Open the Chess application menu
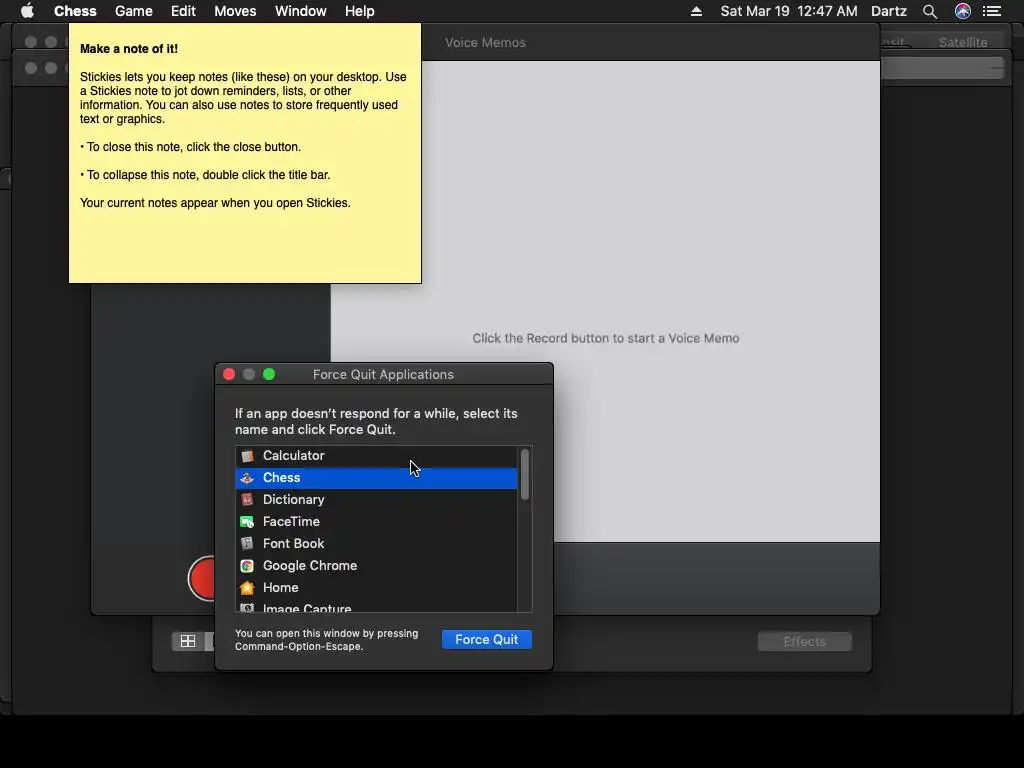 pyautogui.click(x=75, y=11)
